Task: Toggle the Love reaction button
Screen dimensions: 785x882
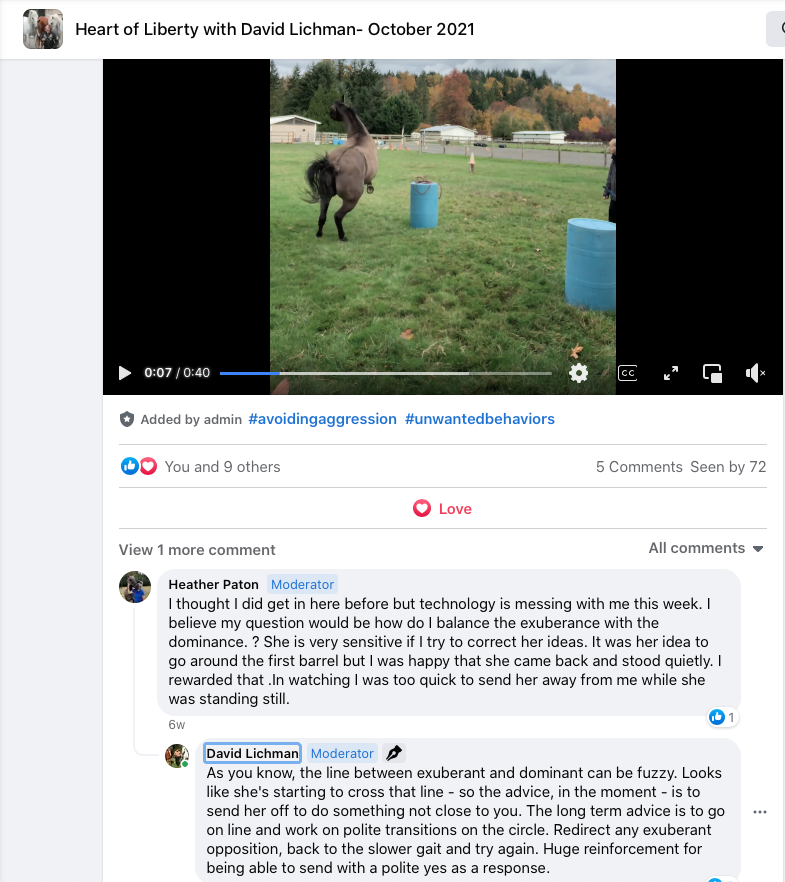Action: tap(443, 508)
